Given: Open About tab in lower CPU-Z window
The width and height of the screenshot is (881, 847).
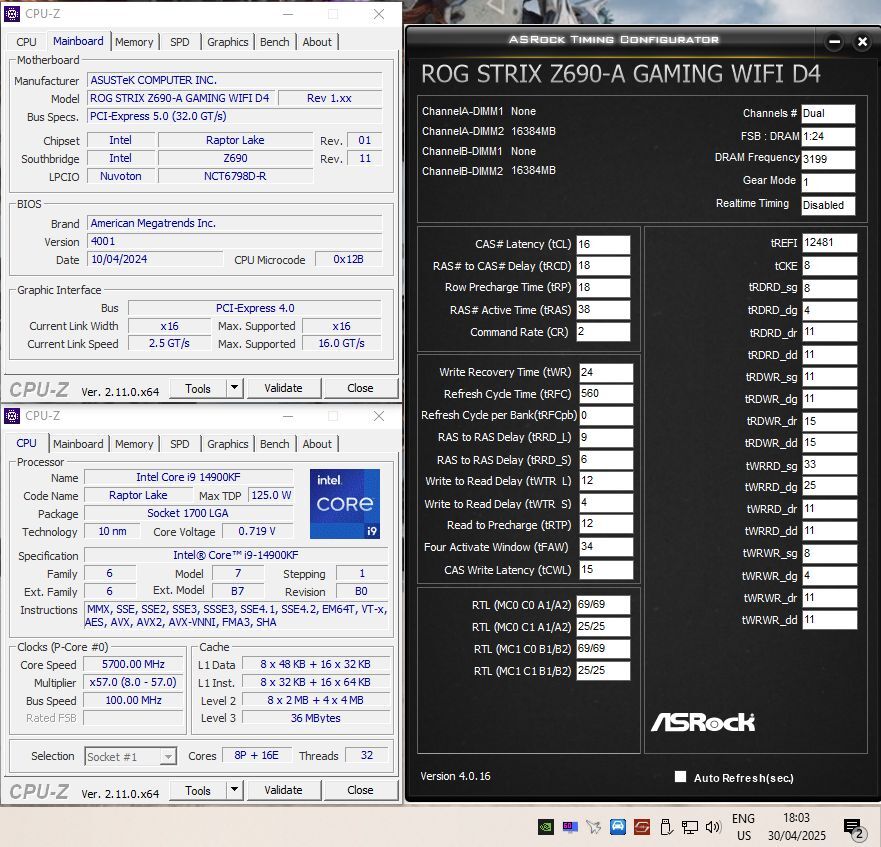Looking at the screenshot, I should click(317, 444).
